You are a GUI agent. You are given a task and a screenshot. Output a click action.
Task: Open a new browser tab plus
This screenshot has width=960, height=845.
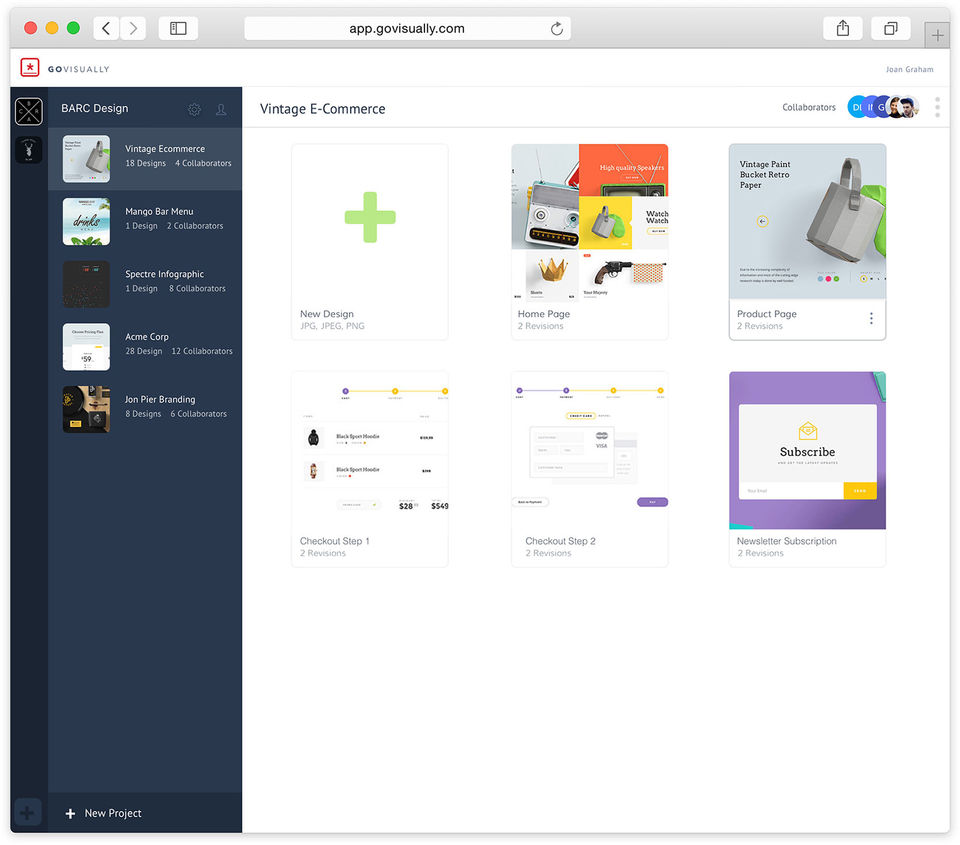click(937, 35)
